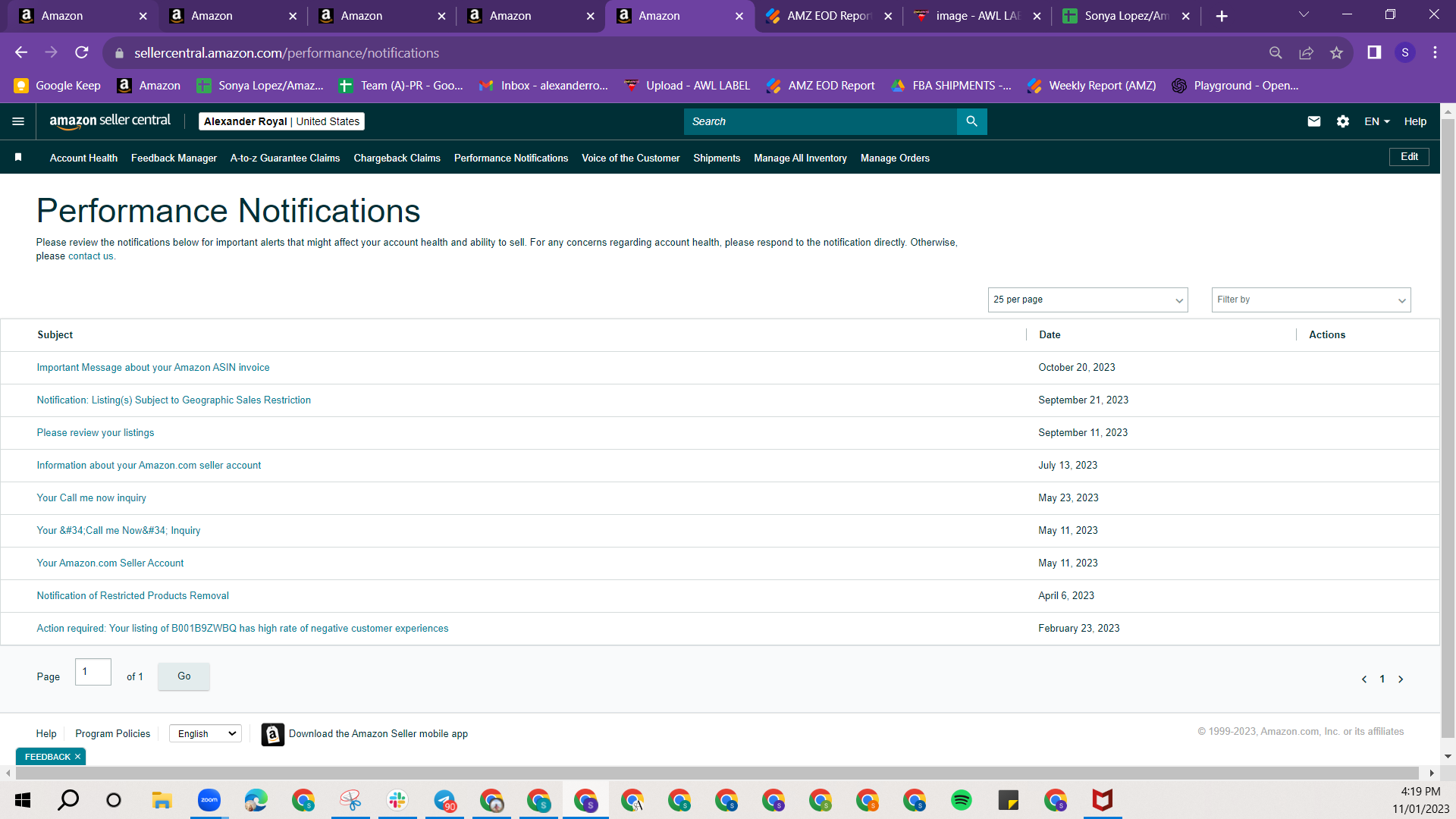1456x819 pixels.
Task: Open Google Keep bookmark
Action: [x=58, y=86]
